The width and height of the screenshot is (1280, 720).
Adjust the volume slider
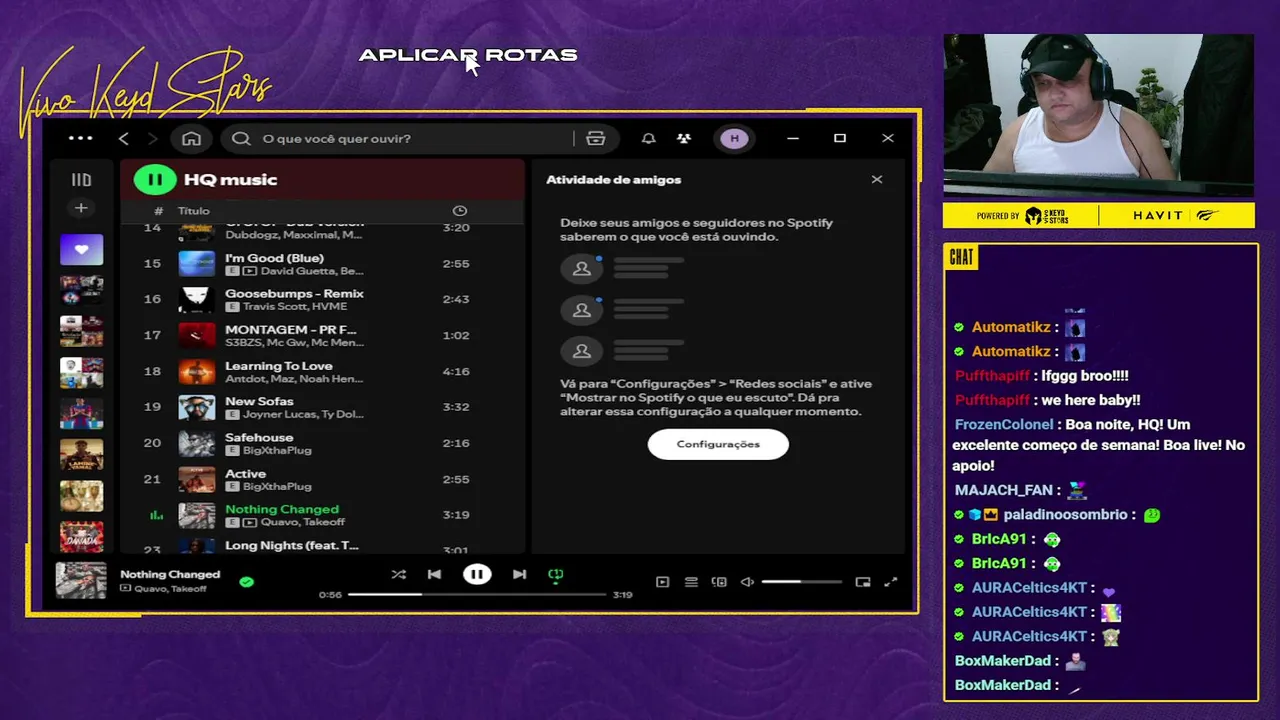801,582
